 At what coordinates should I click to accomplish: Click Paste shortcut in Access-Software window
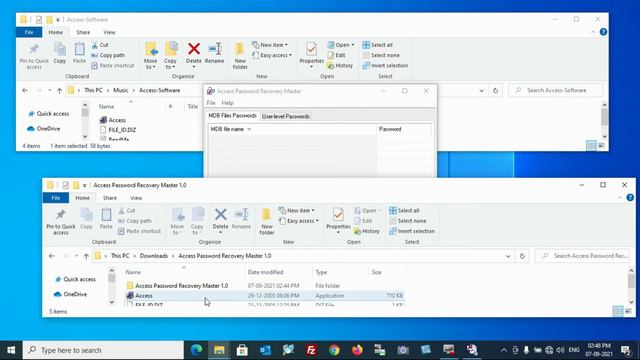click(x=113, y=65)
